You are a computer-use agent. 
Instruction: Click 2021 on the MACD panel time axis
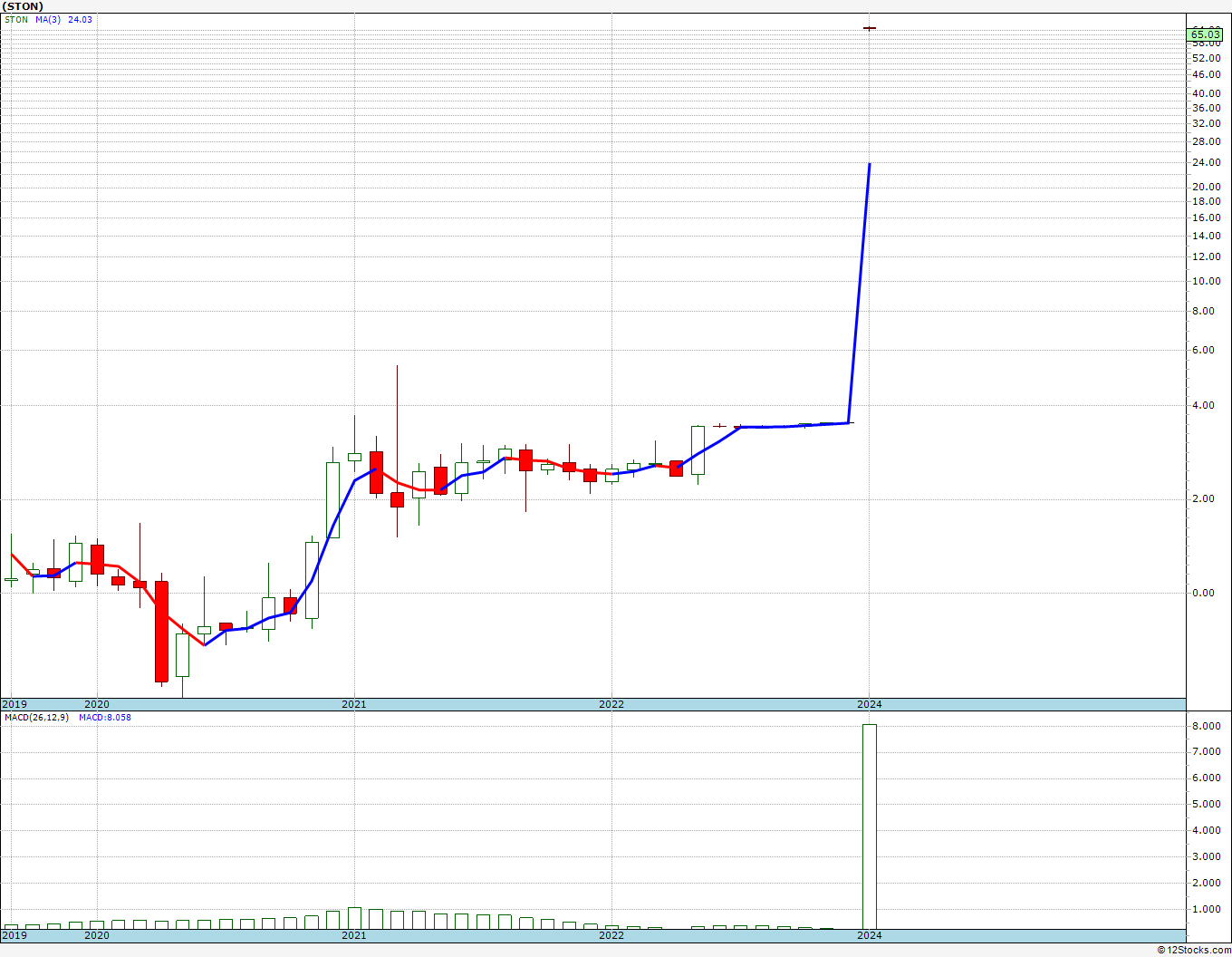(354, 935)
